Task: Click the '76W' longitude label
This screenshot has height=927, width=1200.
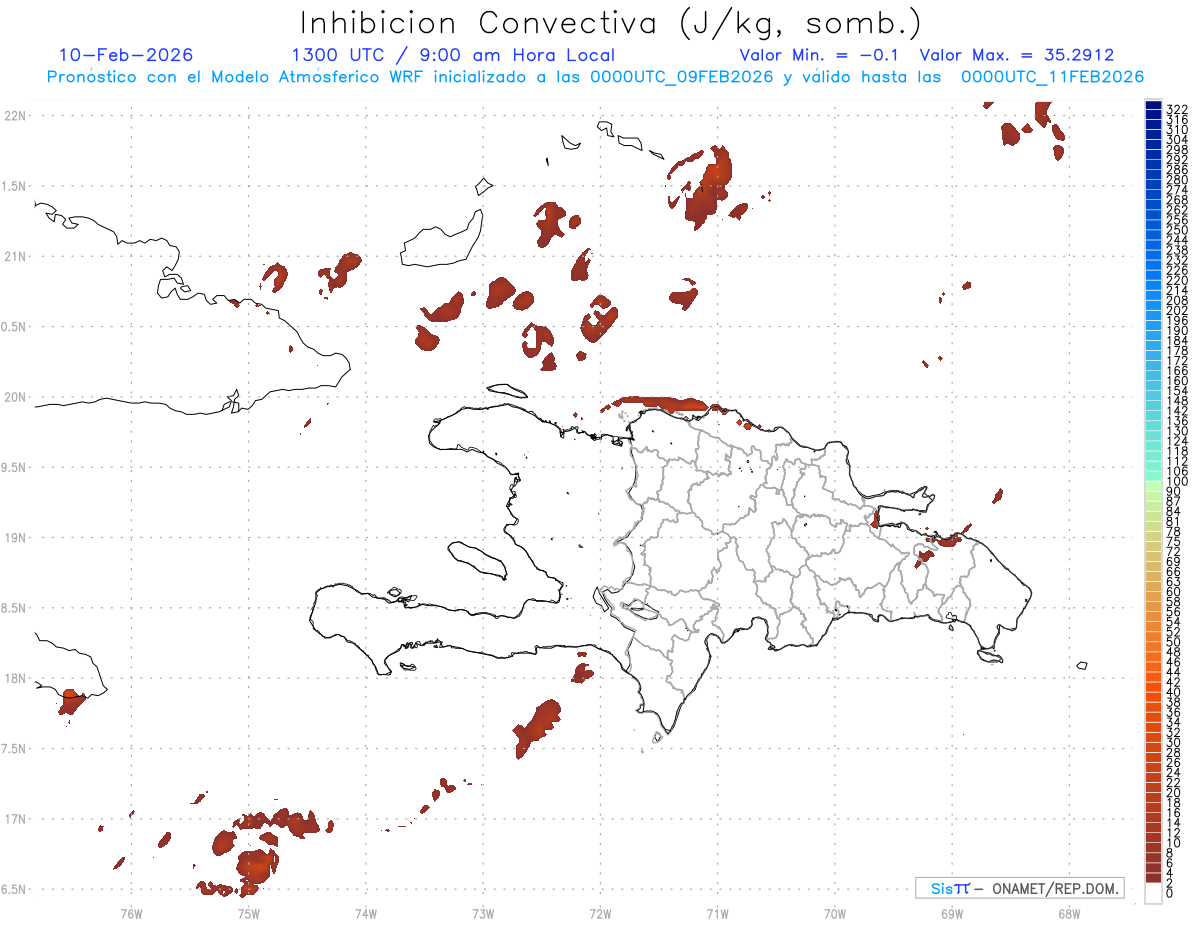Action: (x=131, y=913)
